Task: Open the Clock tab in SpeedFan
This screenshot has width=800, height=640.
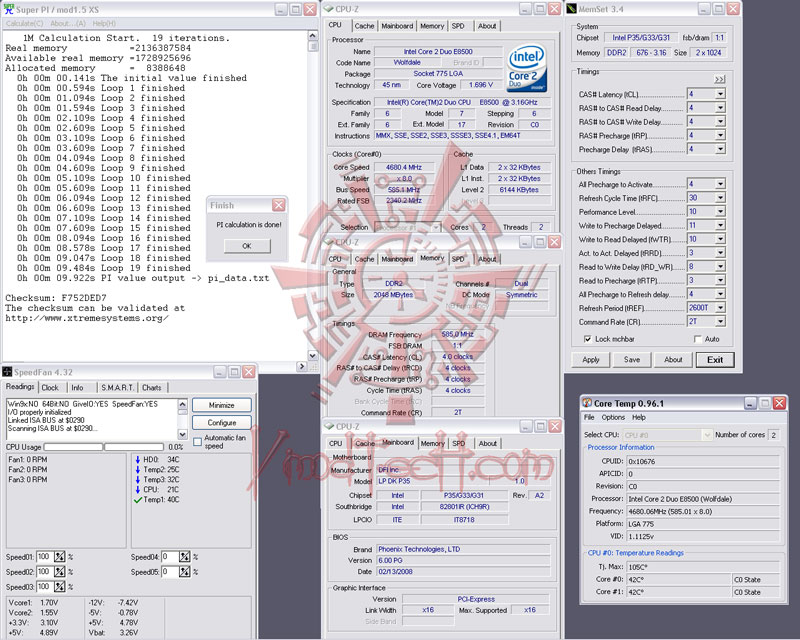Action: 50,388
